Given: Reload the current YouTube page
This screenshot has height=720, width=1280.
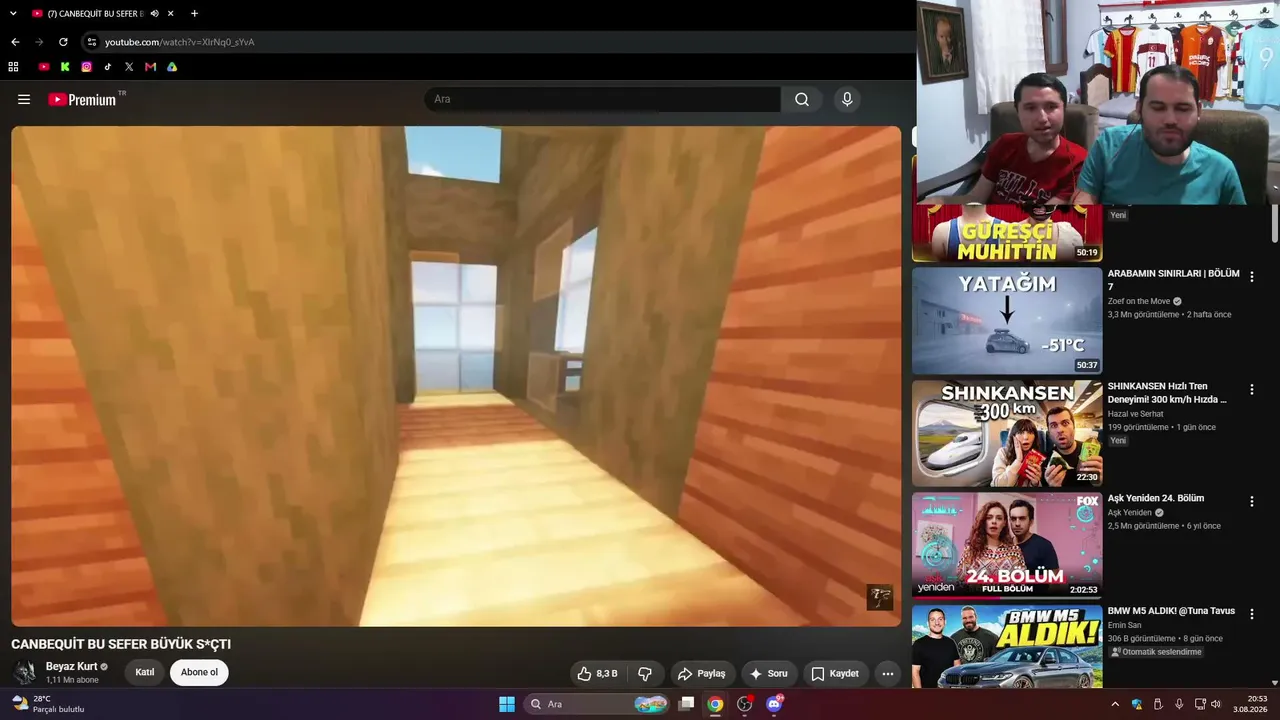Looking at the screenshot, I should tap(63, 42).
